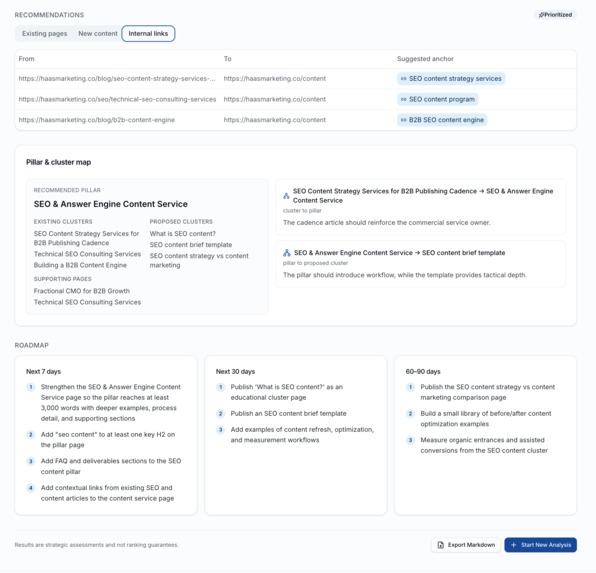This screenshot has width=596, height=573.
Task: Click Measure organic entrances and assisted conversions item
Action: (x=484, y=445)
